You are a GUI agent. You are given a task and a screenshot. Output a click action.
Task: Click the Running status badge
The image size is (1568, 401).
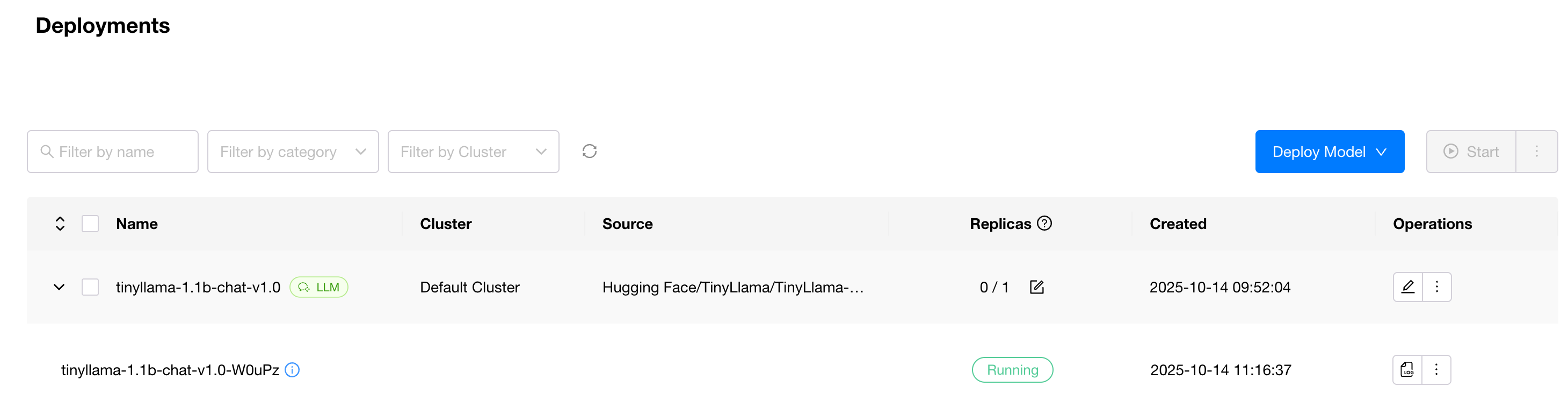[x=1012, y=370]
